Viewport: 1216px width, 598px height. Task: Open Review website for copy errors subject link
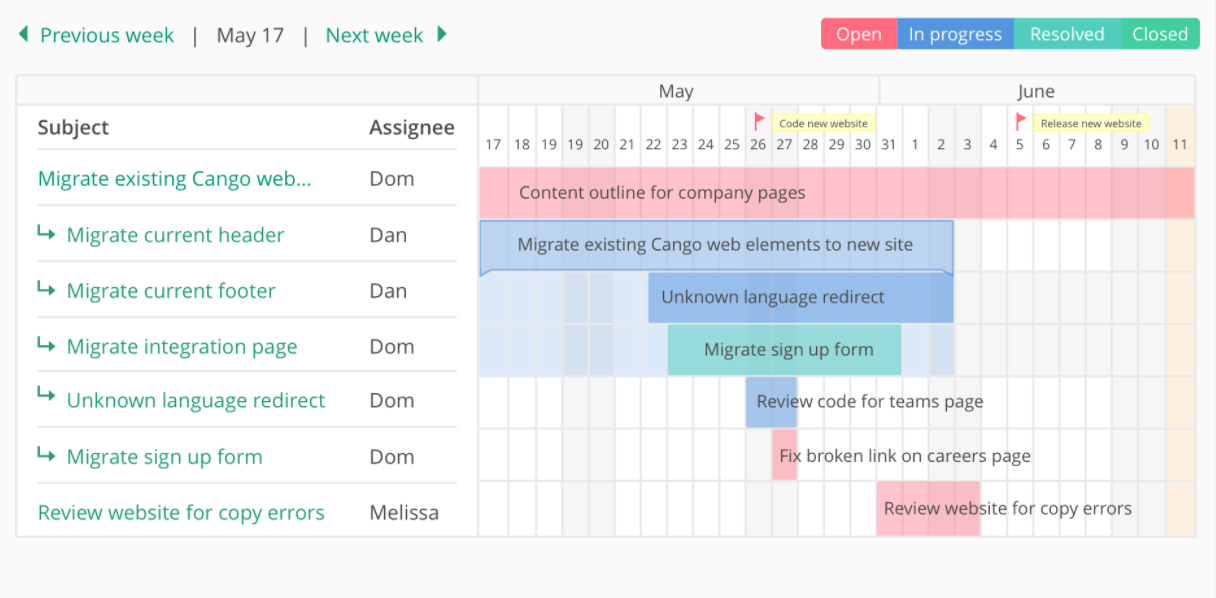pos(181,513)
